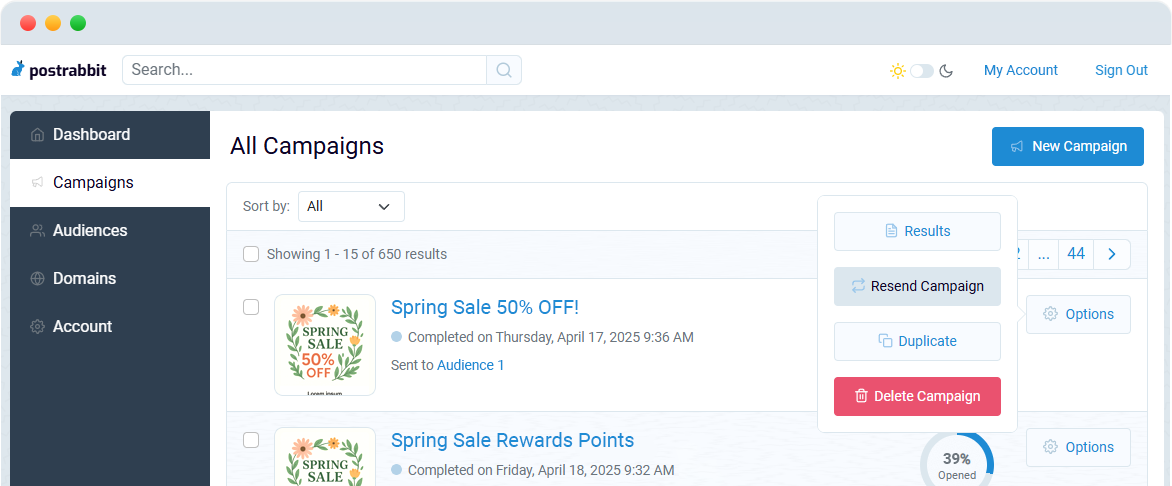This screenshot has width=1172, height=486.
Task: Check the select-all results checkbox
Action: [251, 254]
